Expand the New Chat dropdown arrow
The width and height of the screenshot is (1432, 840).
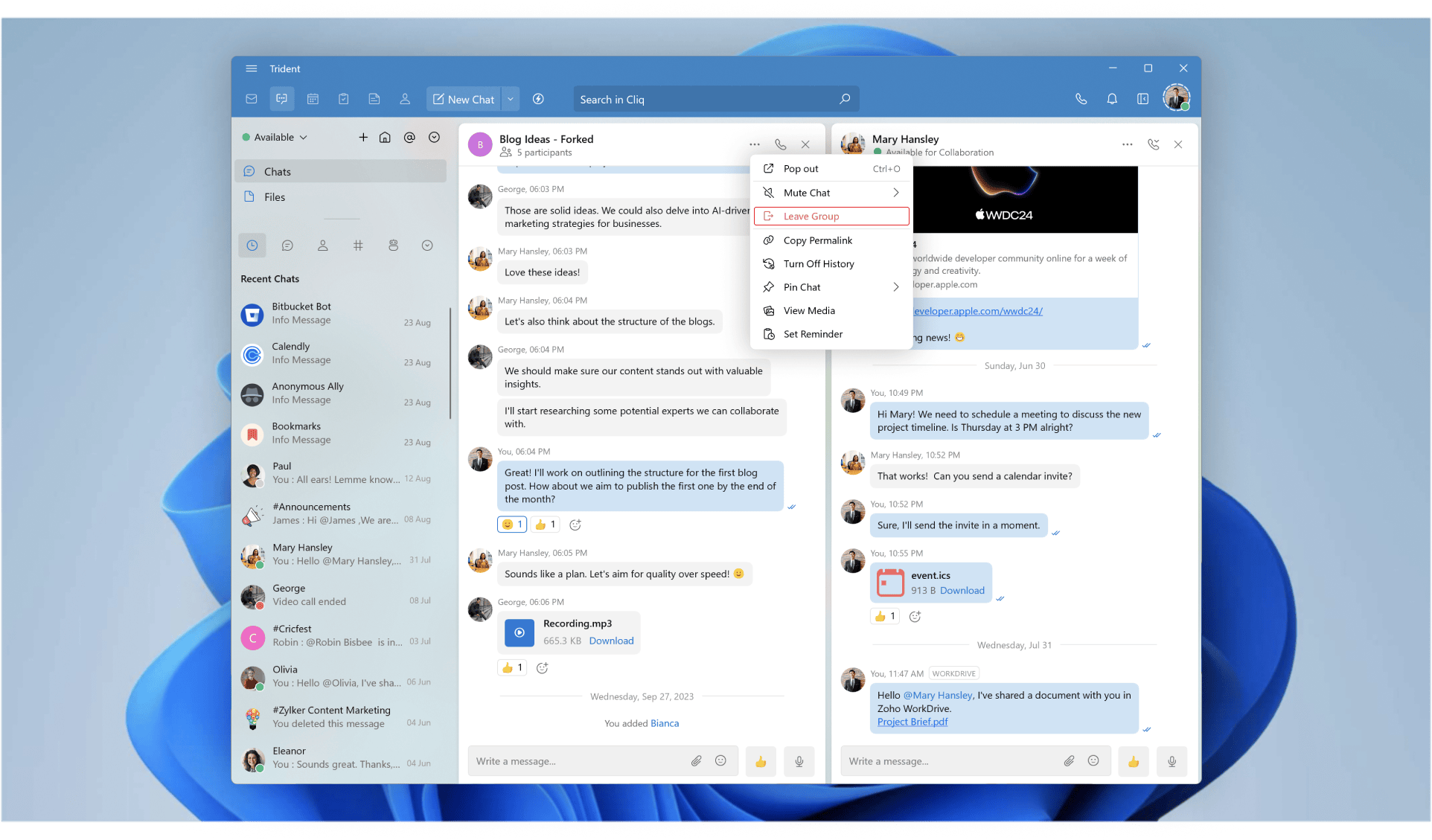pos(511,99)
